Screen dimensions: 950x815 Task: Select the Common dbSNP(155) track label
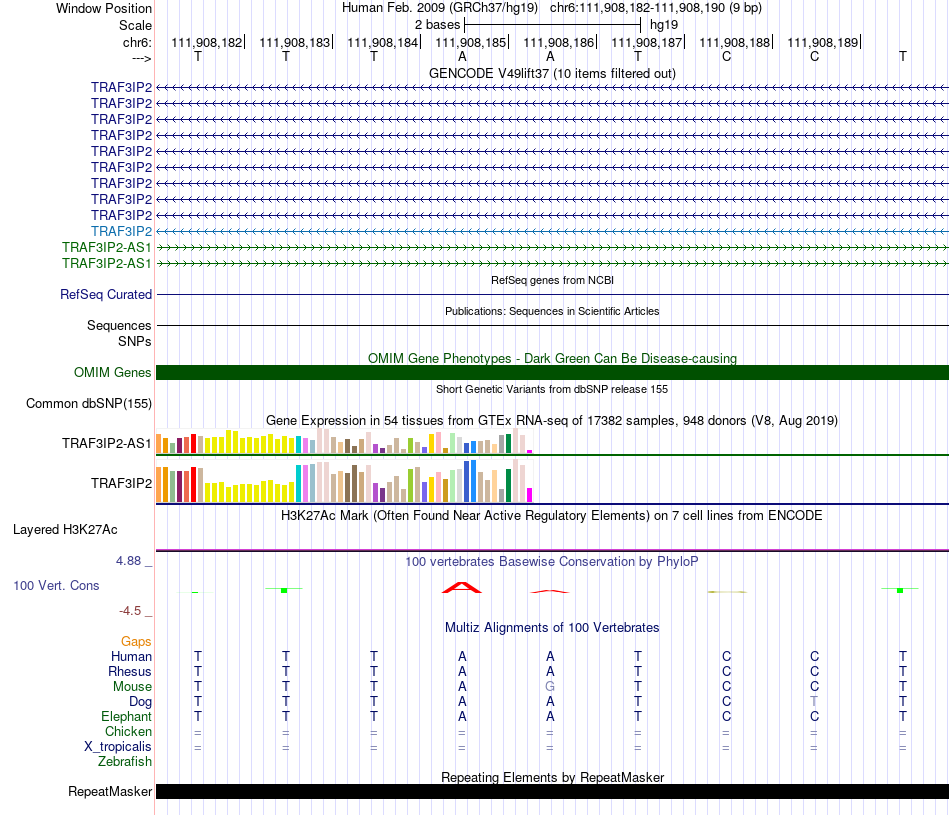[88, 404]
